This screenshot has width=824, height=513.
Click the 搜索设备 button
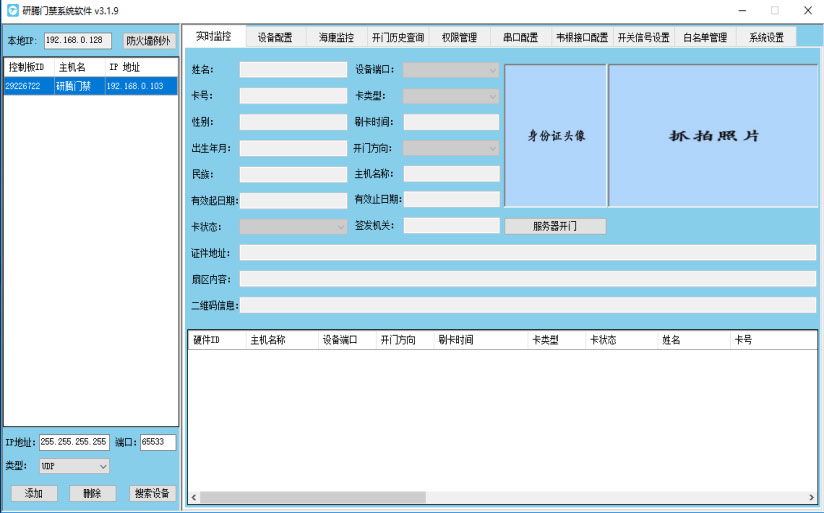click(153, 493)
